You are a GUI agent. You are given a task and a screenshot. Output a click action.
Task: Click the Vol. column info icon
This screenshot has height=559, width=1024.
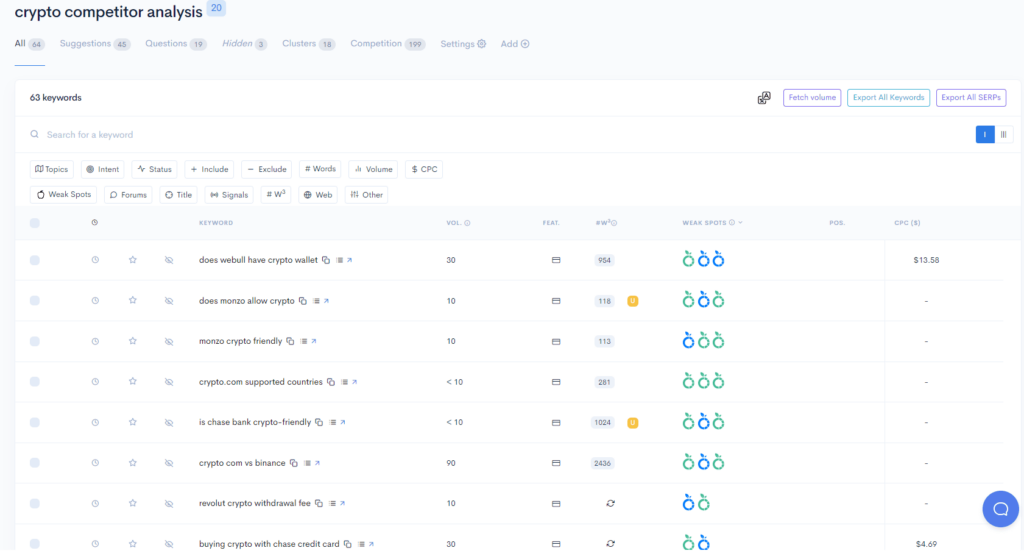[468, 223]
